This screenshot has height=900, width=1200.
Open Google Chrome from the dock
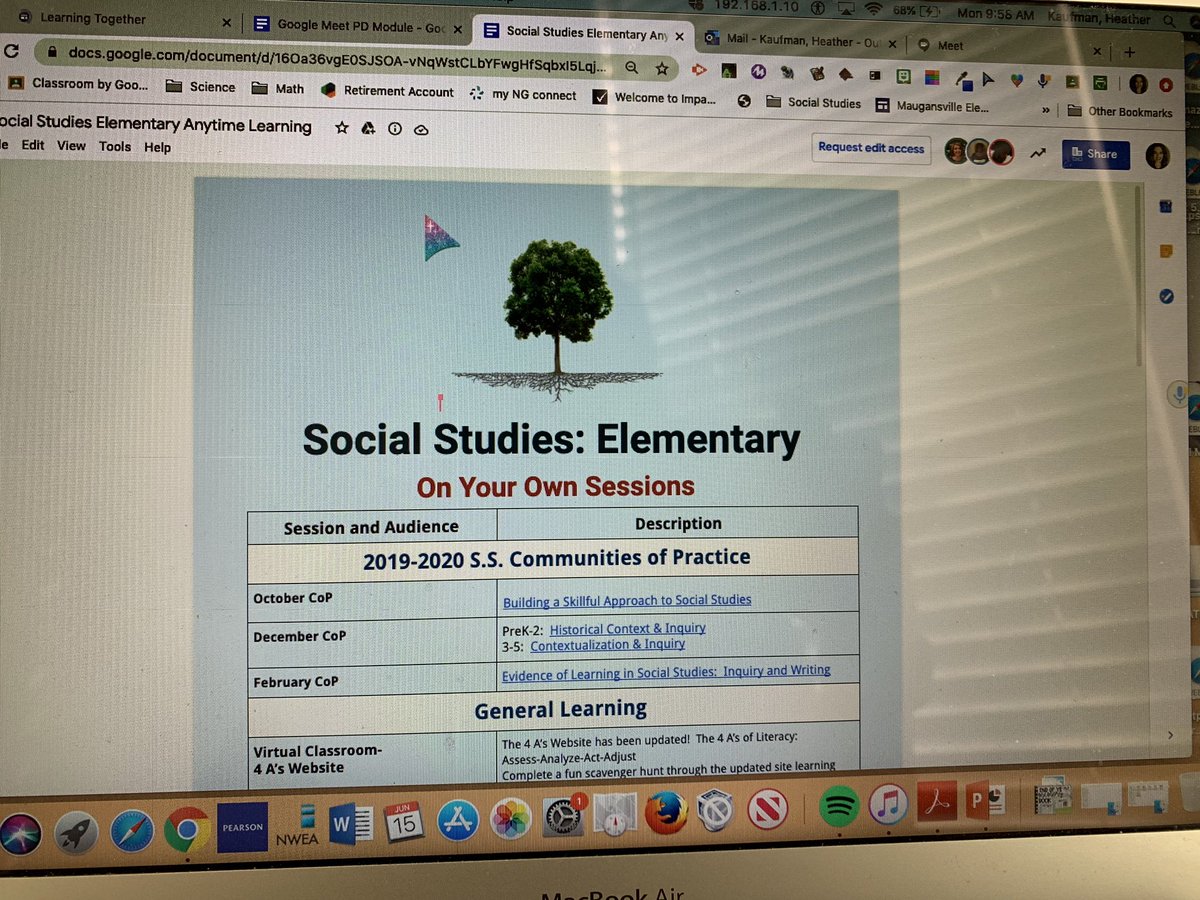pyautogui.click(x=187, y=829)
